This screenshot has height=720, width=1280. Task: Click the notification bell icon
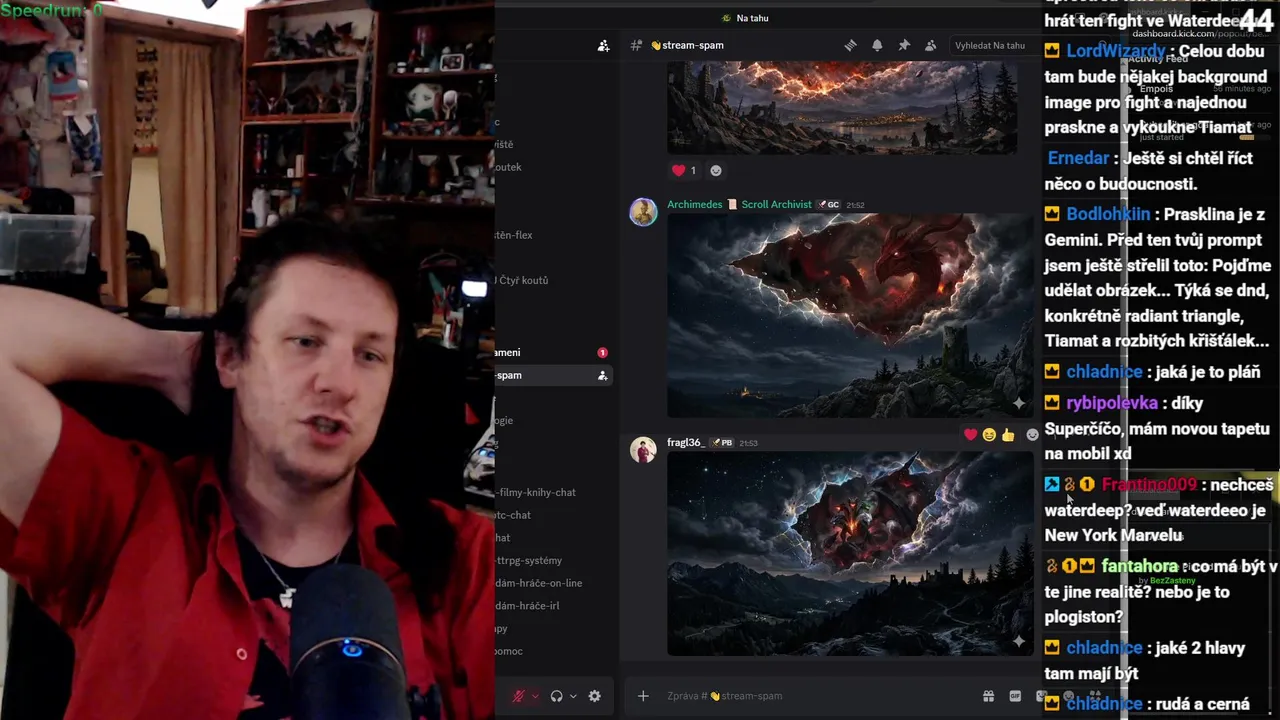pos(877,45)
